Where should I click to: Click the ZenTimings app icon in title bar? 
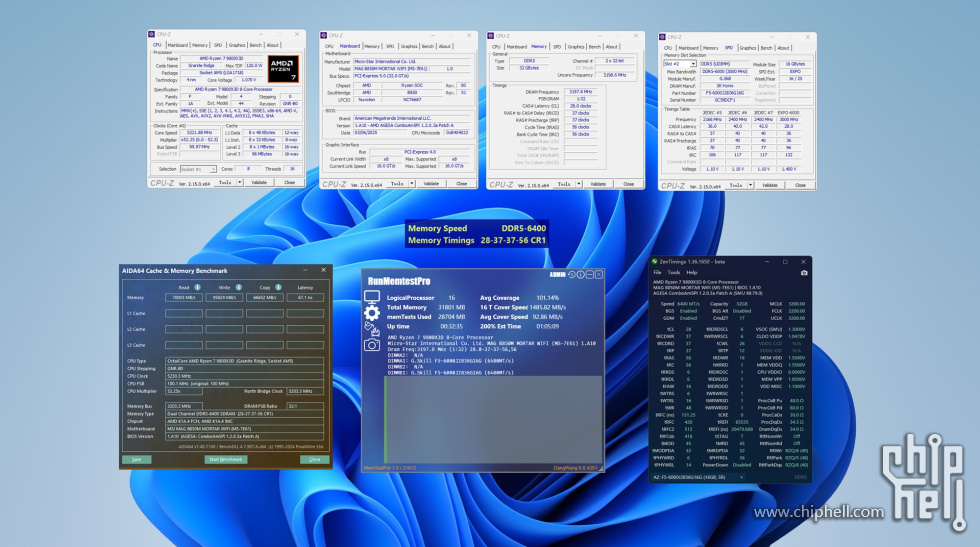(655, 261)
